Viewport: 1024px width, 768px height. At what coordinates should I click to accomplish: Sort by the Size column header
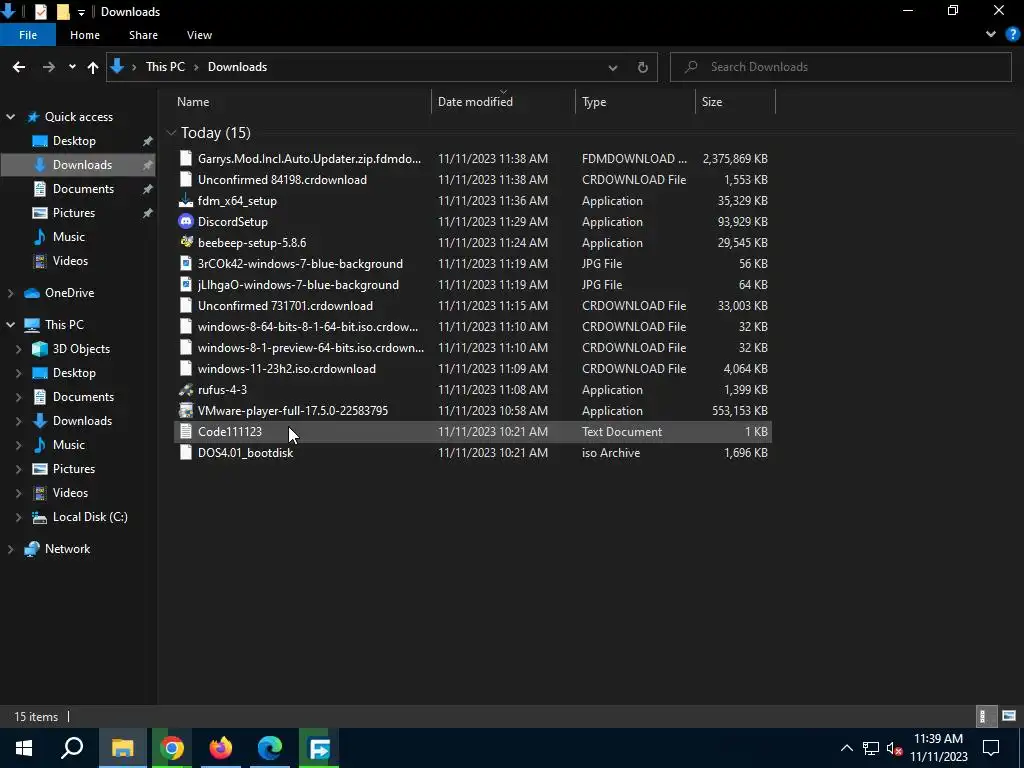click(735, 102)
